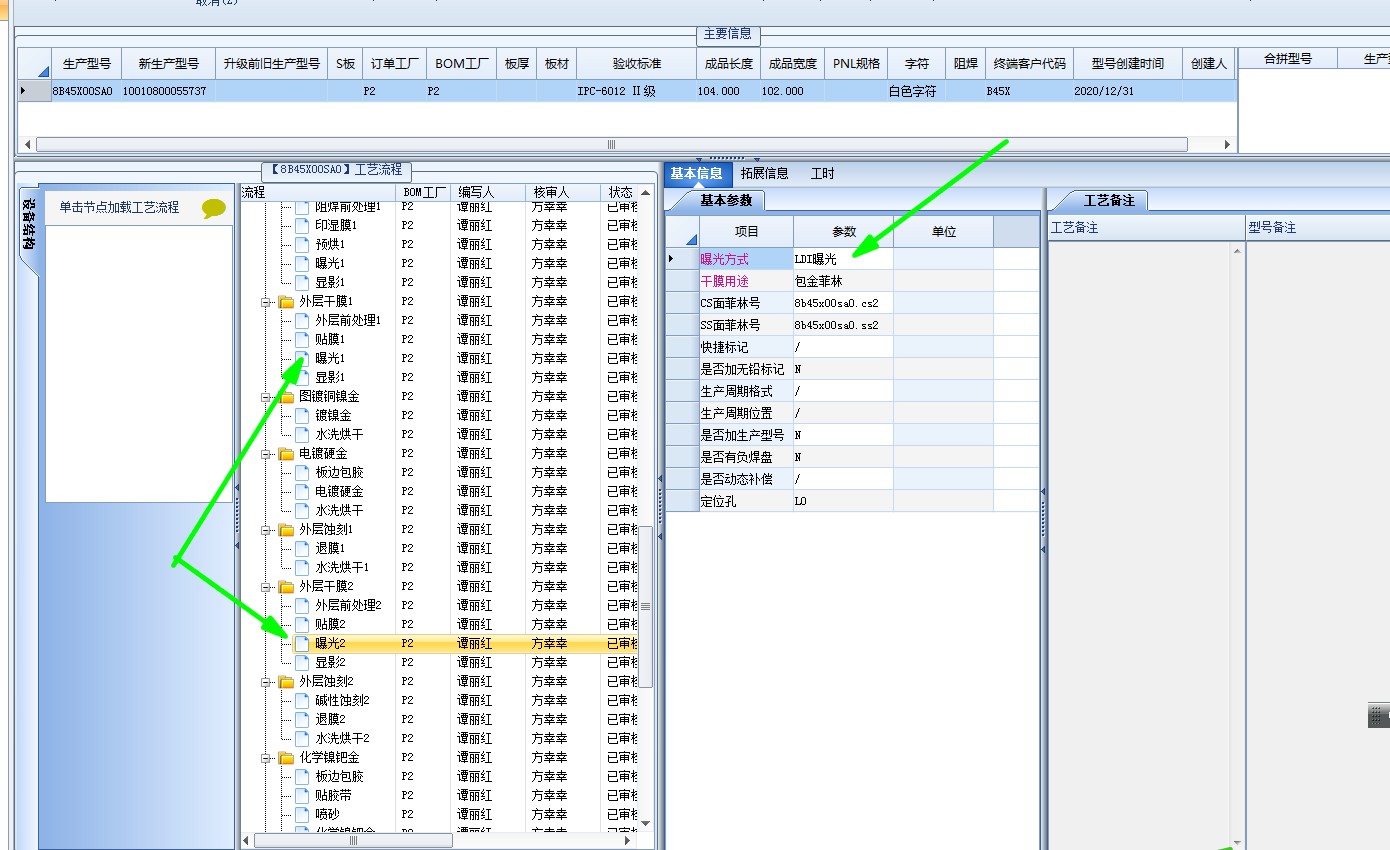Click the document icon beside 贴膜1
The height and width of the screenshot is (850, 1390).
tap(302, 339)
